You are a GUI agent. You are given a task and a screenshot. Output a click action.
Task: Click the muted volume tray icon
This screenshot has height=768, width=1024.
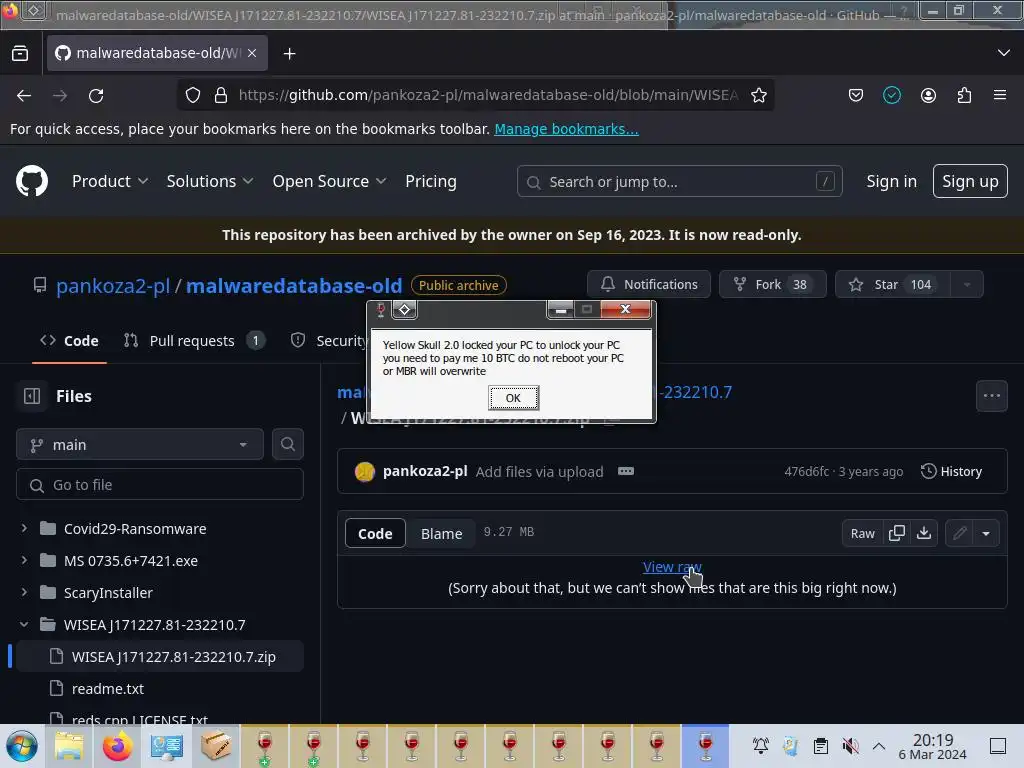(850, 746)
